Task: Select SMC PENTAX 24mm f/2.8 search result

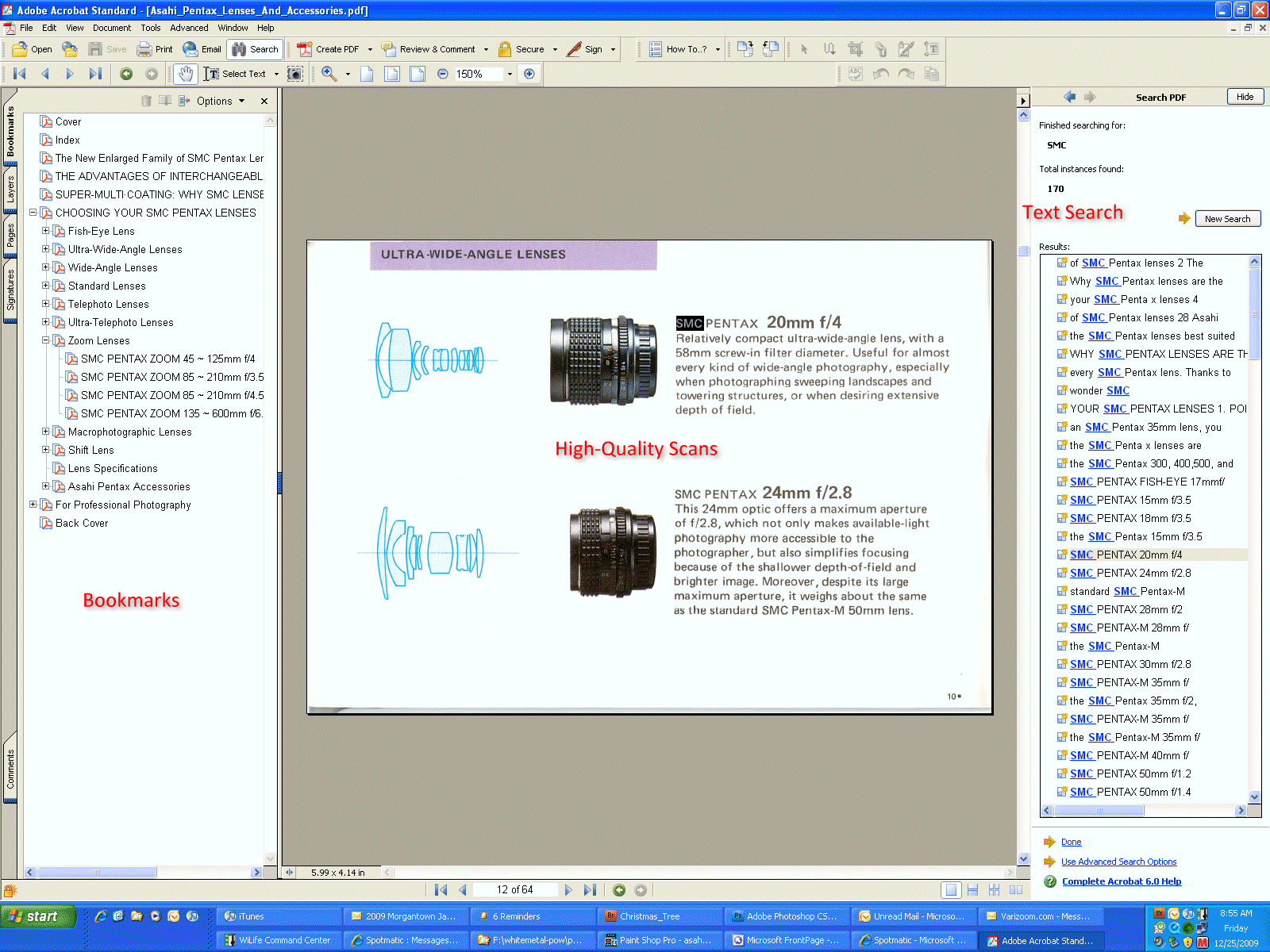Action: point(1130,573)
